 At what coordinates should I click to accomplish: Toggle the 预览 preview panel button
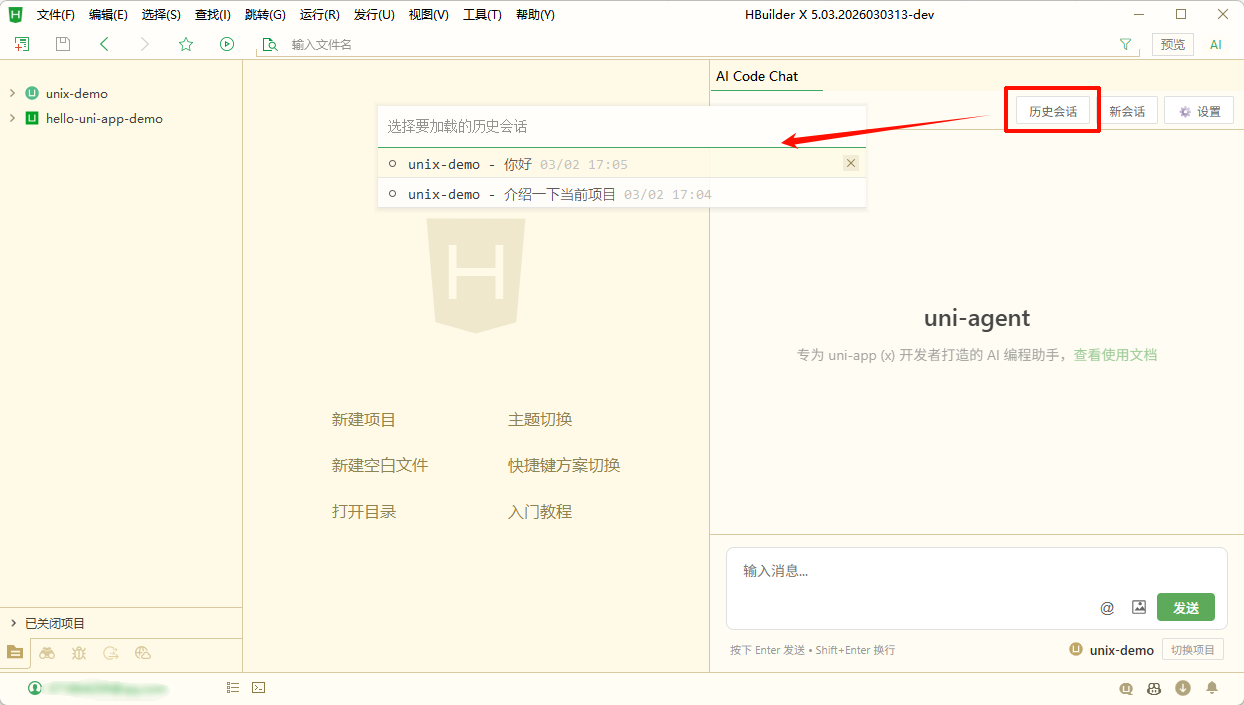[1172, 44]
